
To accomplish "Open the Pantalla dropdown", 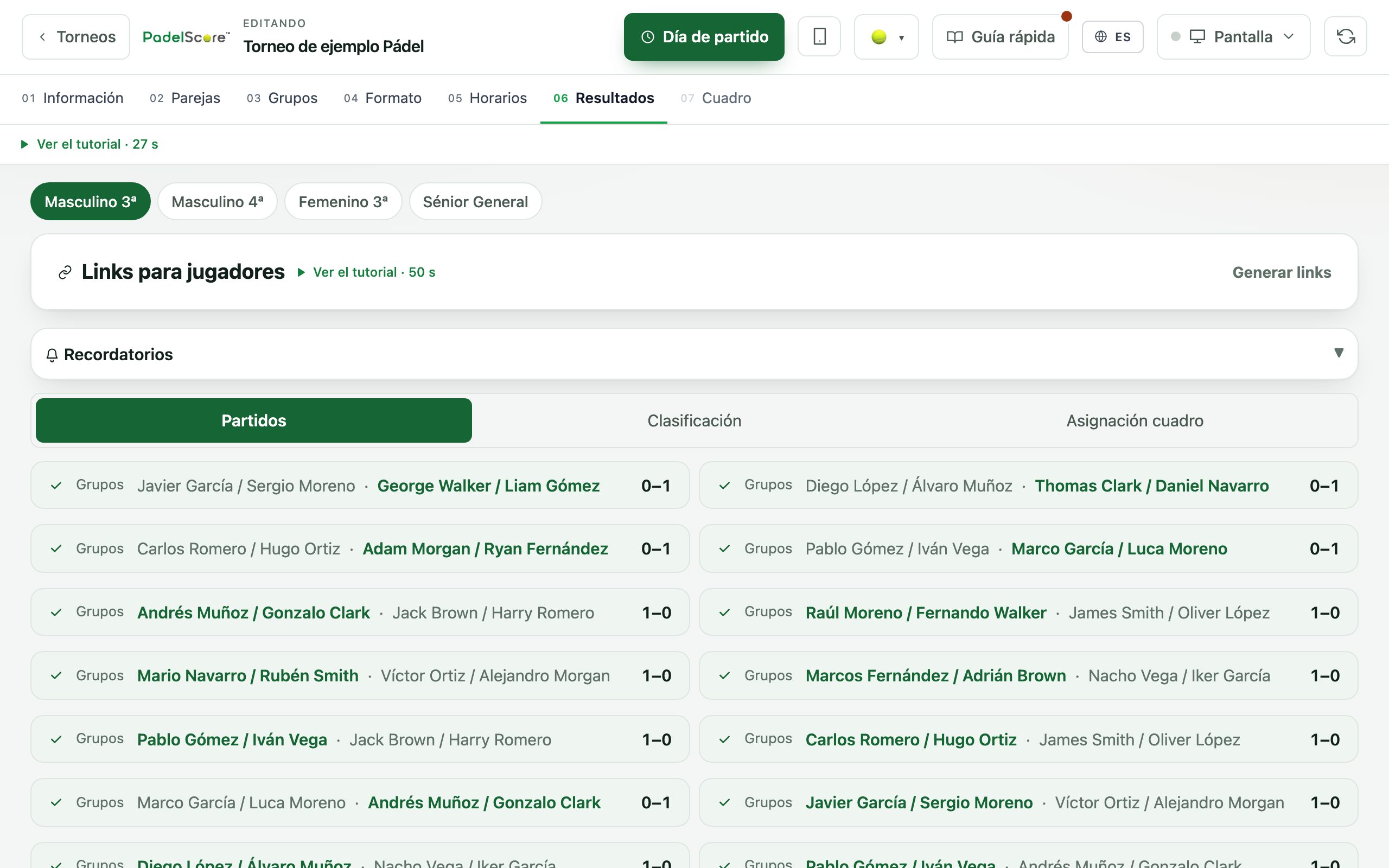I will [x=1233, y=37].
